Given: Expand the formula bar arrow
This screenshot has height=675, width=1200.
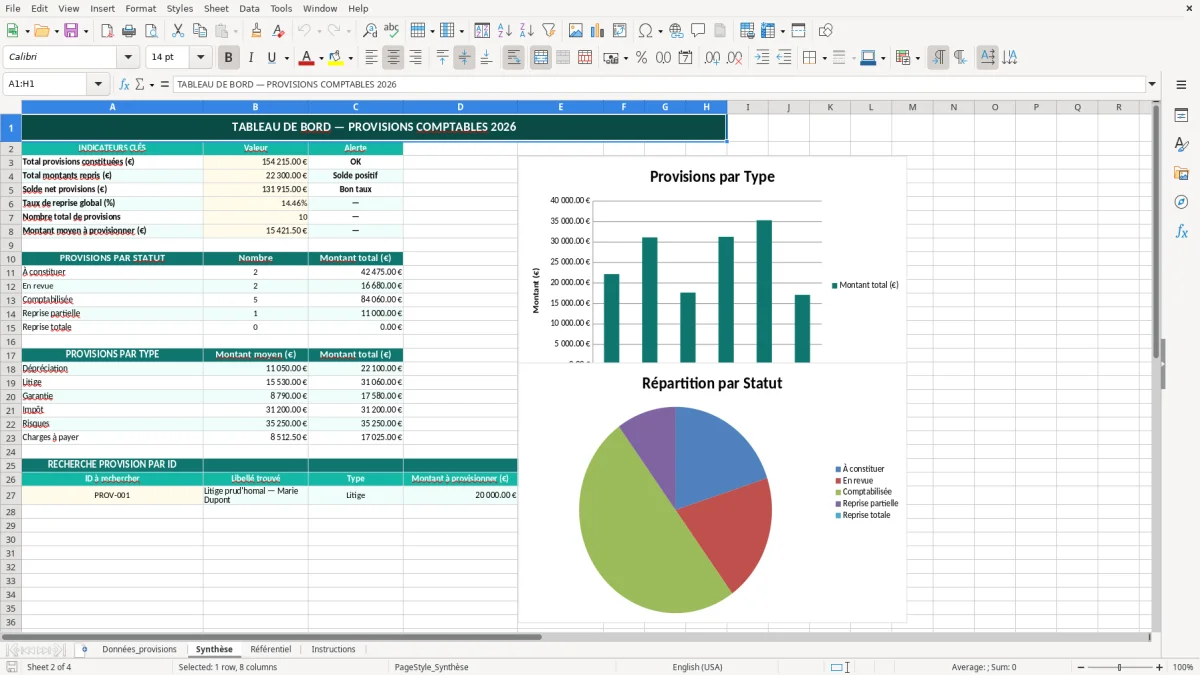Looking at the screenshot, I should click(x=1152, y=85).
